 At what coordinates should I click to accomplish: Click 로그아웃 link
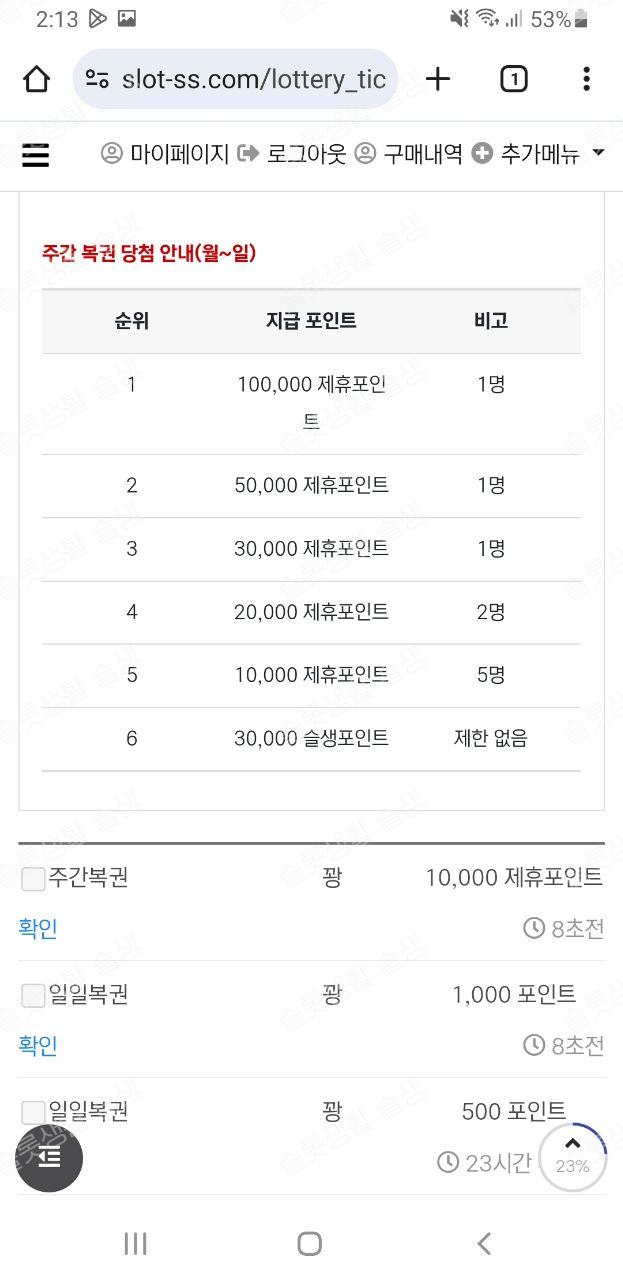(292, 154)
